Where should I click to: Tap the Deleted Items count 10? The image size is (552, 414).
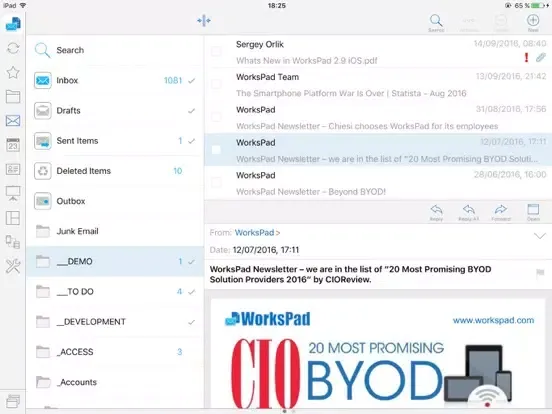click(x=178, y=171)
